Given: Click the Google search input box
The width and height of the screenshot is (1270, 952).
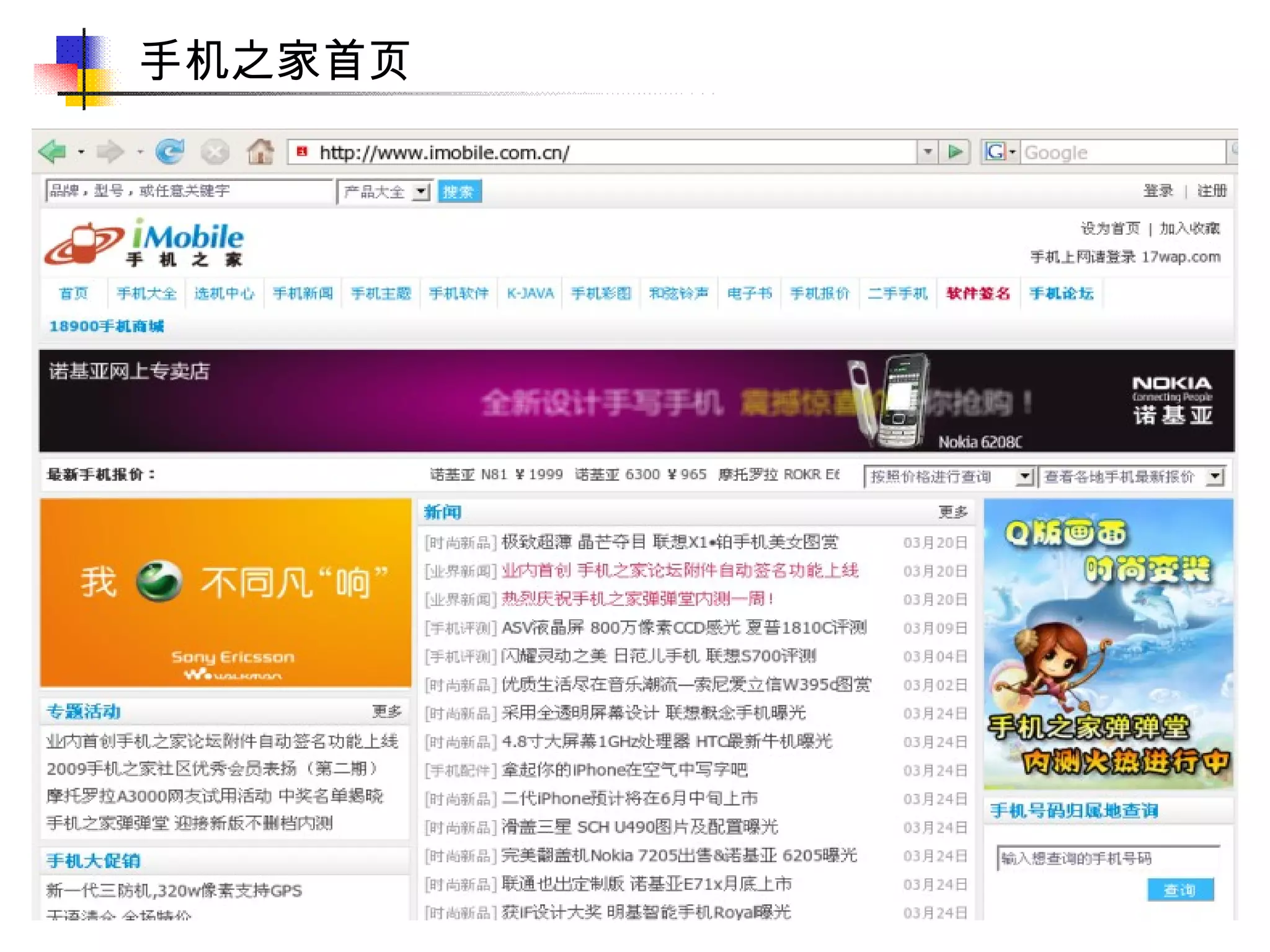Looking at the screenshot, I should [1122, 152].
